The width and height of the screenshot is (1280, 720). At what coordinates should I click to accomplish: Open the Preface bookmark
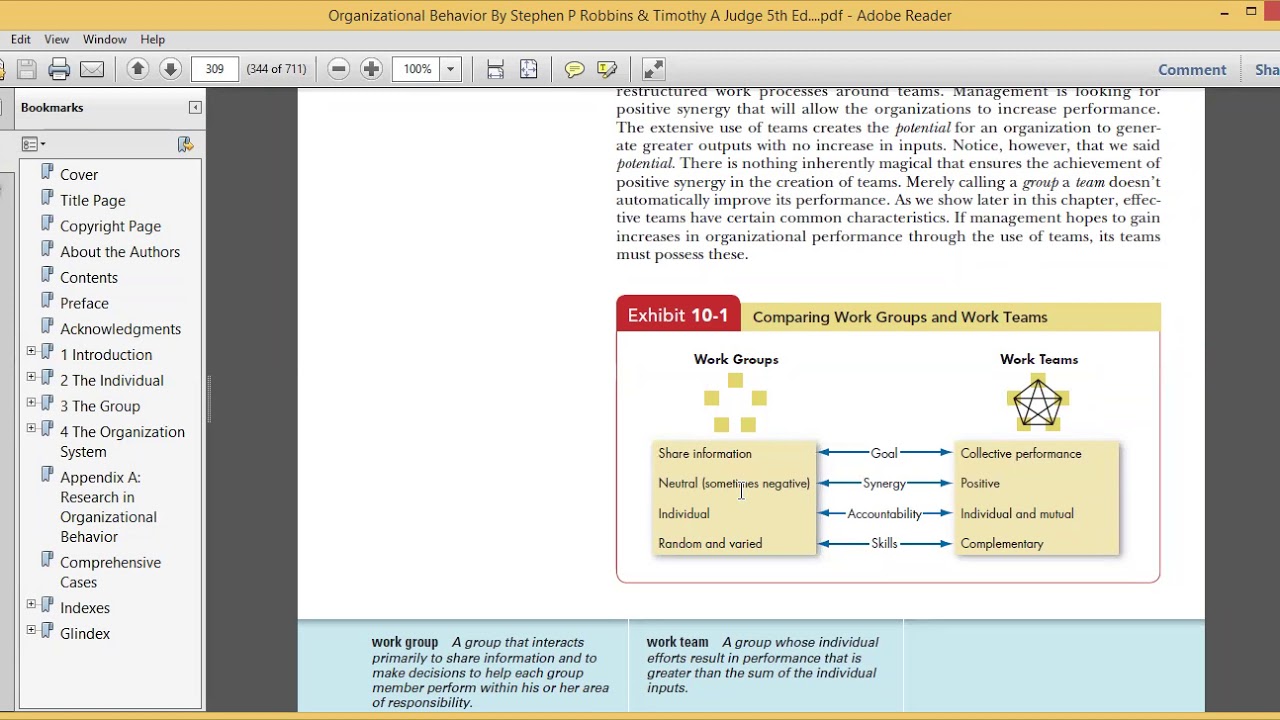tap(84, 303)
